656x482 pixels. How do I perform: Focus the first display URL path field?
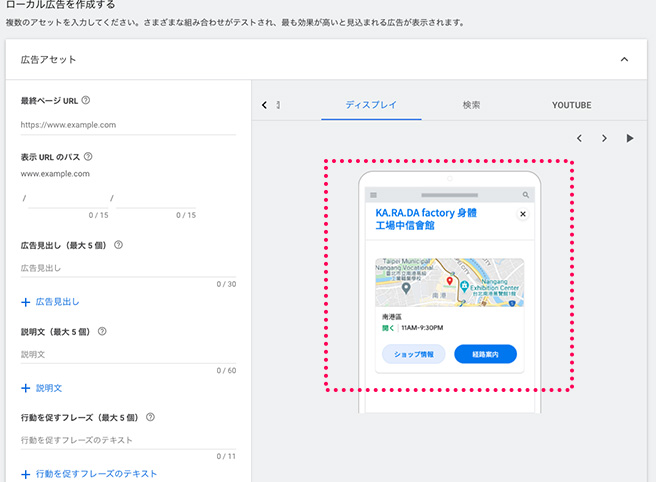[68, 199]
